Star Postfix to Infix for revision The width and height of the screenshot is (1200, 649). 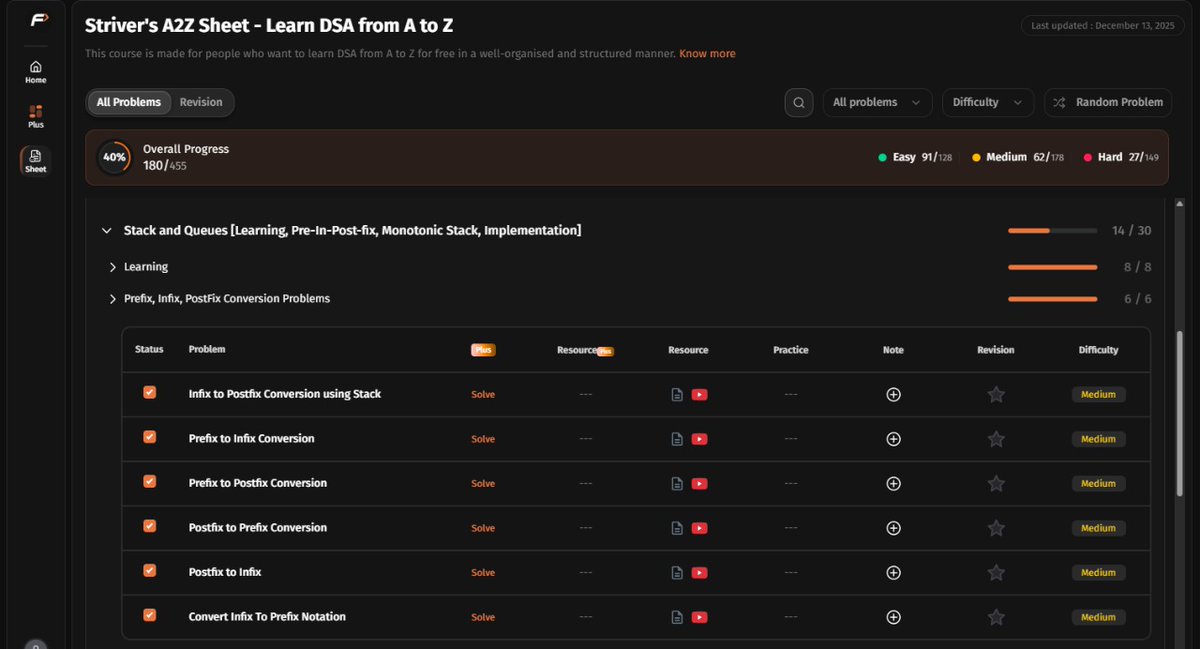996,573
